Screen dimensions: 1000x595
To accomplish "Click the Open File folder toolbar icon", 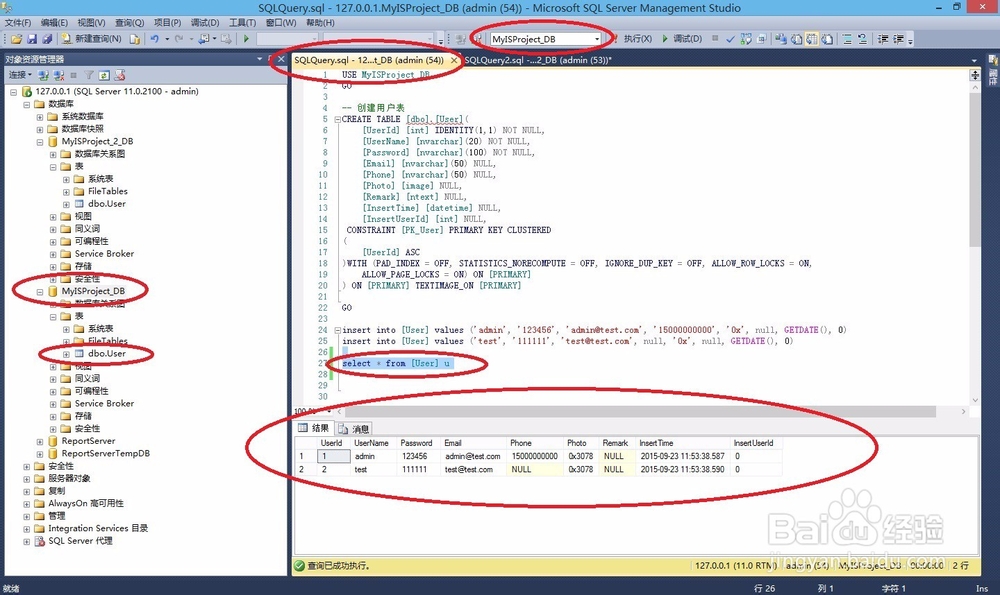I will coord(17,39).
